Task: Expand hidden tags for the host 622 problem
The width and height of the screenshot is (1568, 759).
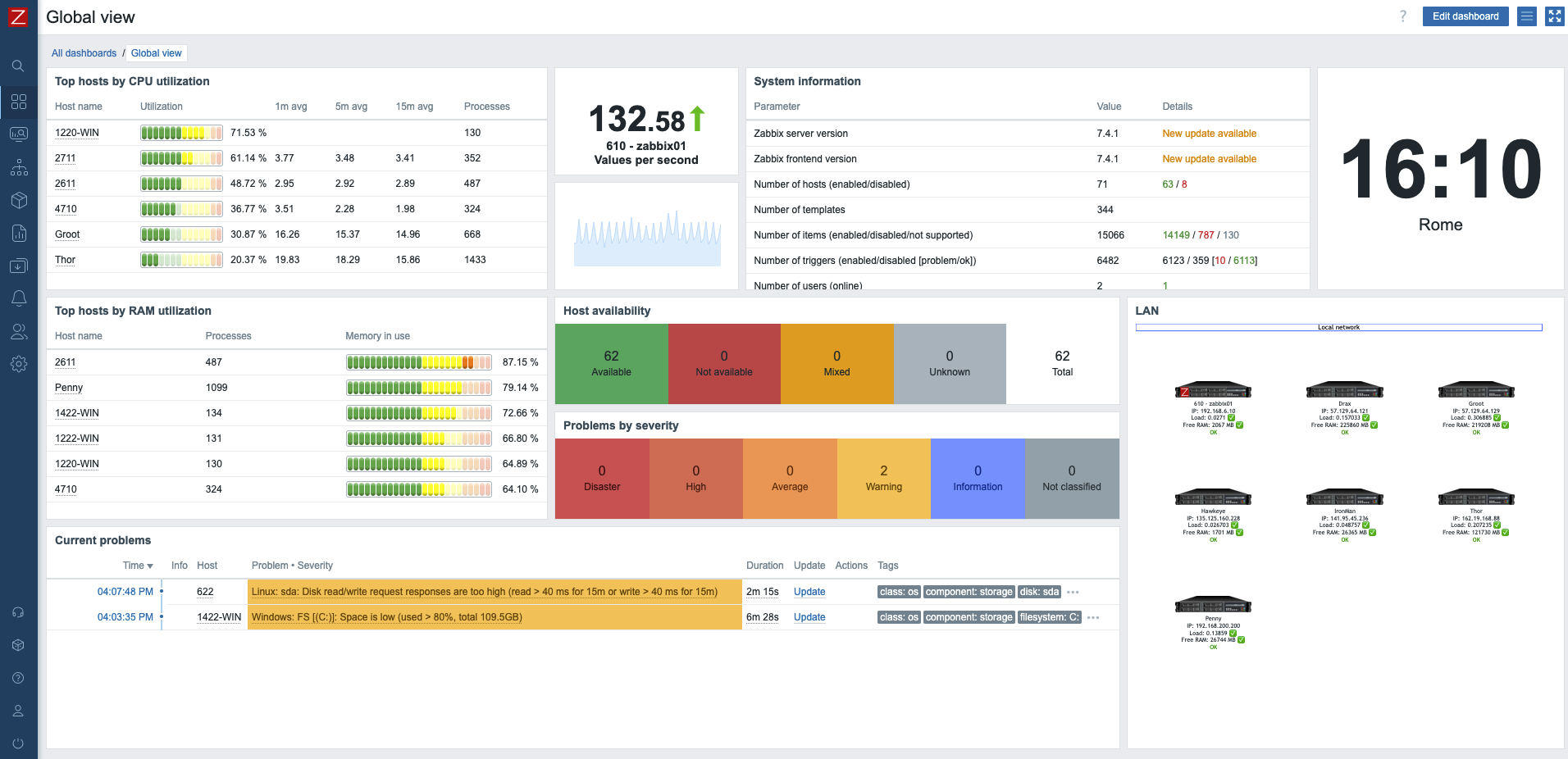Action: tap(1073, 592)
